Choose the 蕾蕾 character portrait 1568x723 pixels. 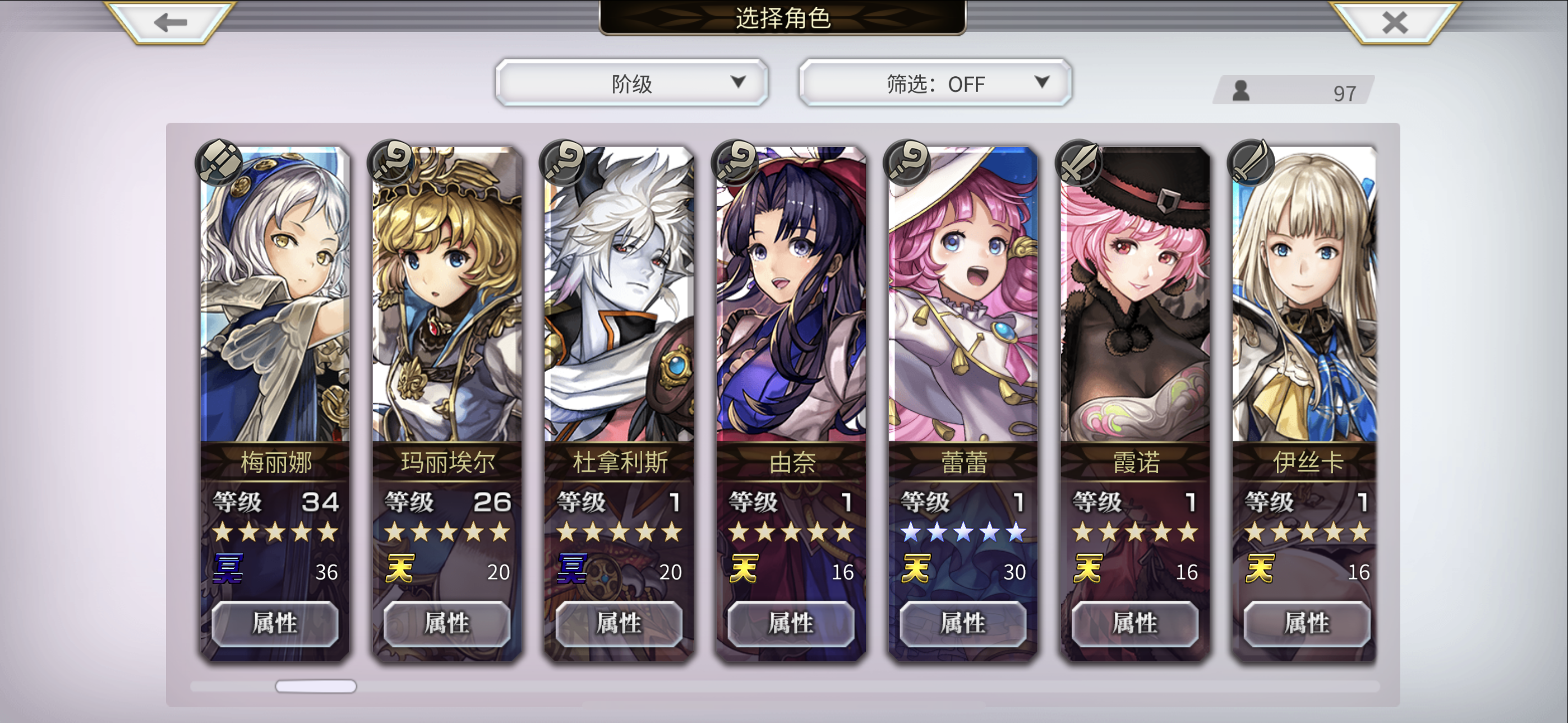click(x=963, y=293)
